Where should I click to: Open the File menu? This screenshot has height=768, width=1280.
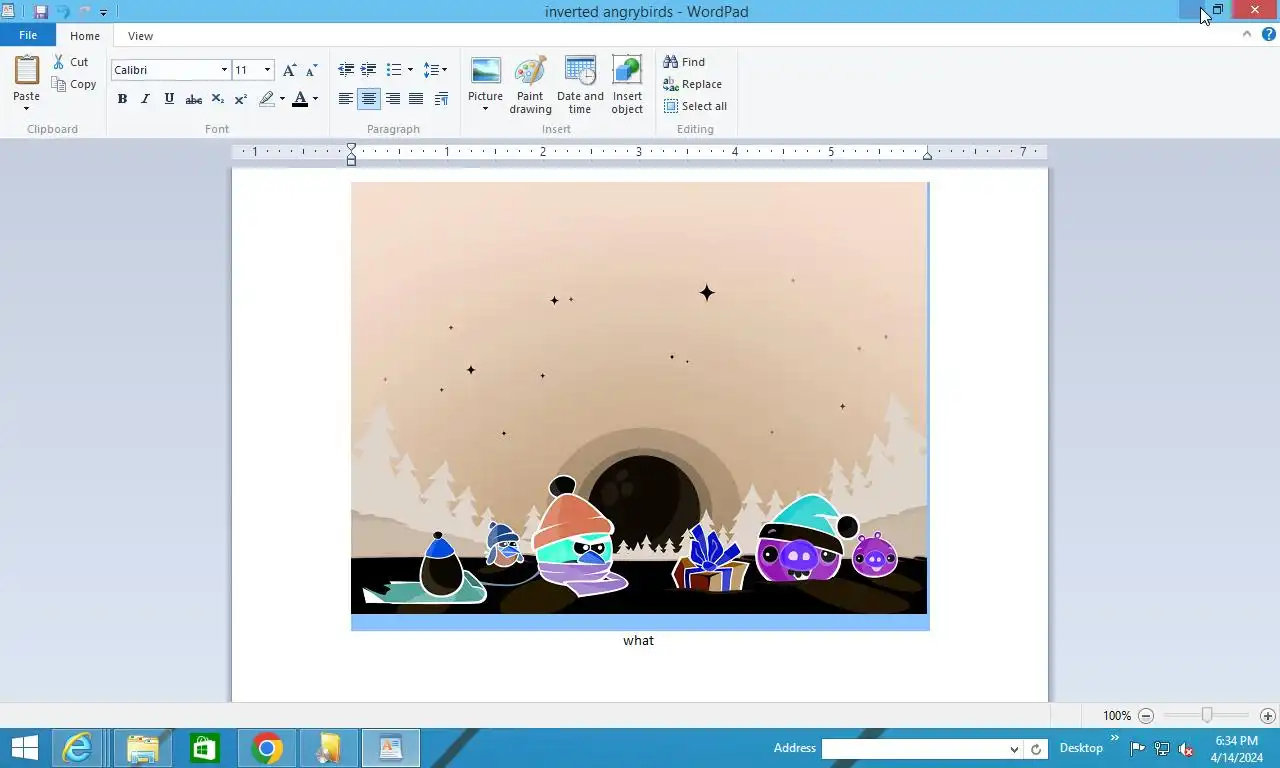click(28, 35)
